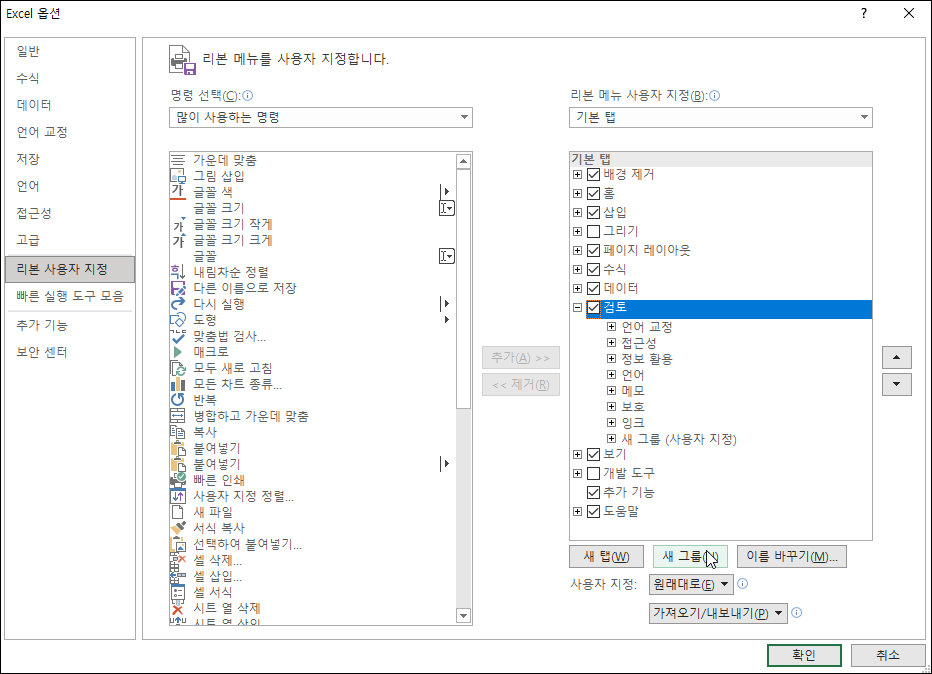The image size is (932, 674).
Task: Select the 다시 실행 icon
Action: [x=178, y=304]
